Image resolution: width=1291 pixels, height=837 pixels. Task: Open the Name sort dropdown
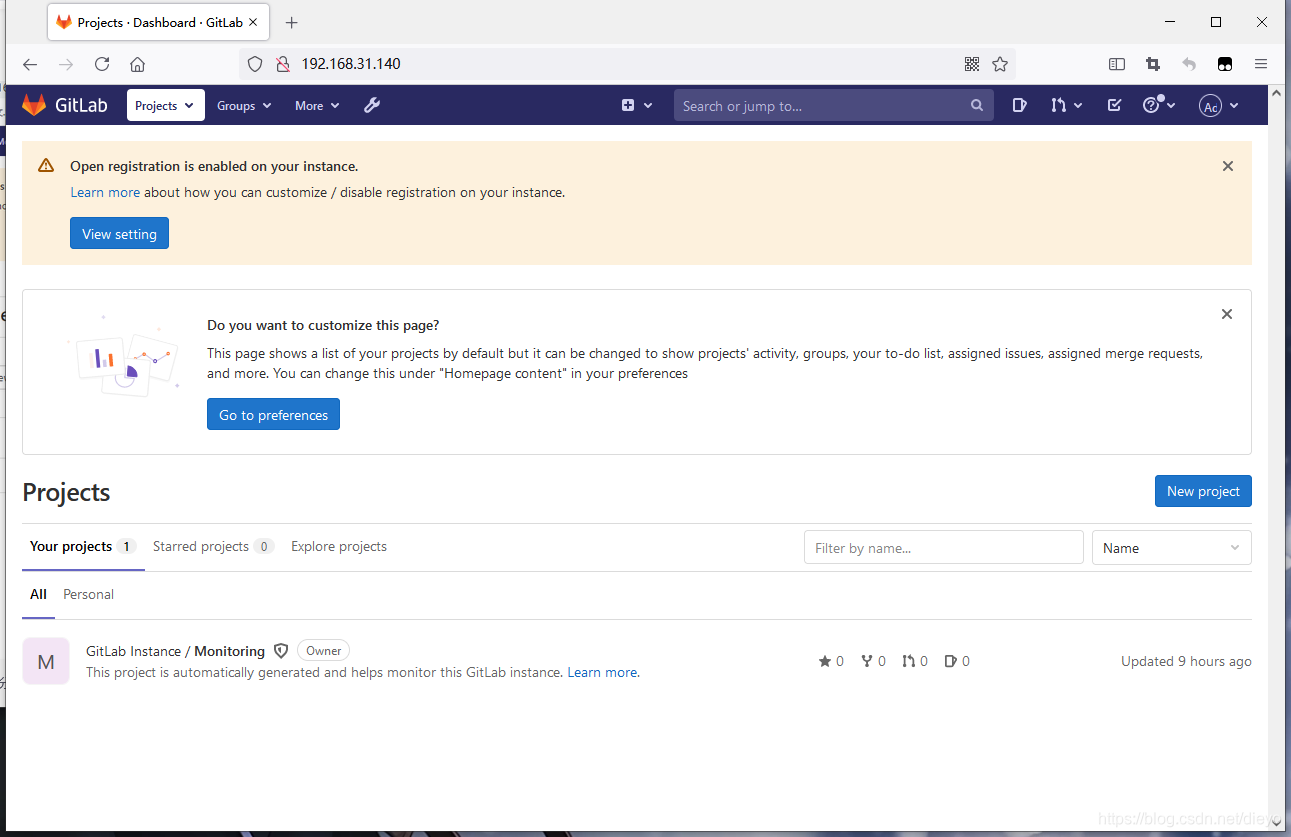coord(1171,547)
